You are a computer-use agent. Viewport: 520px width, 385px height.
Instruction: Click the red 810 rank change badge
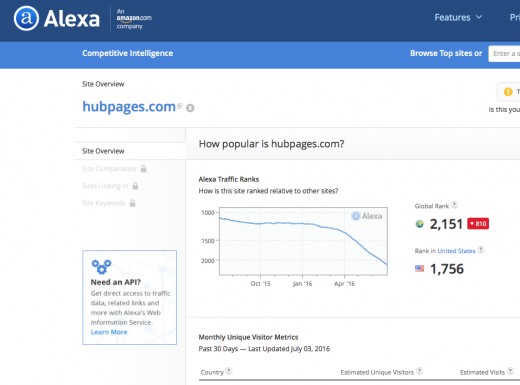478,224
